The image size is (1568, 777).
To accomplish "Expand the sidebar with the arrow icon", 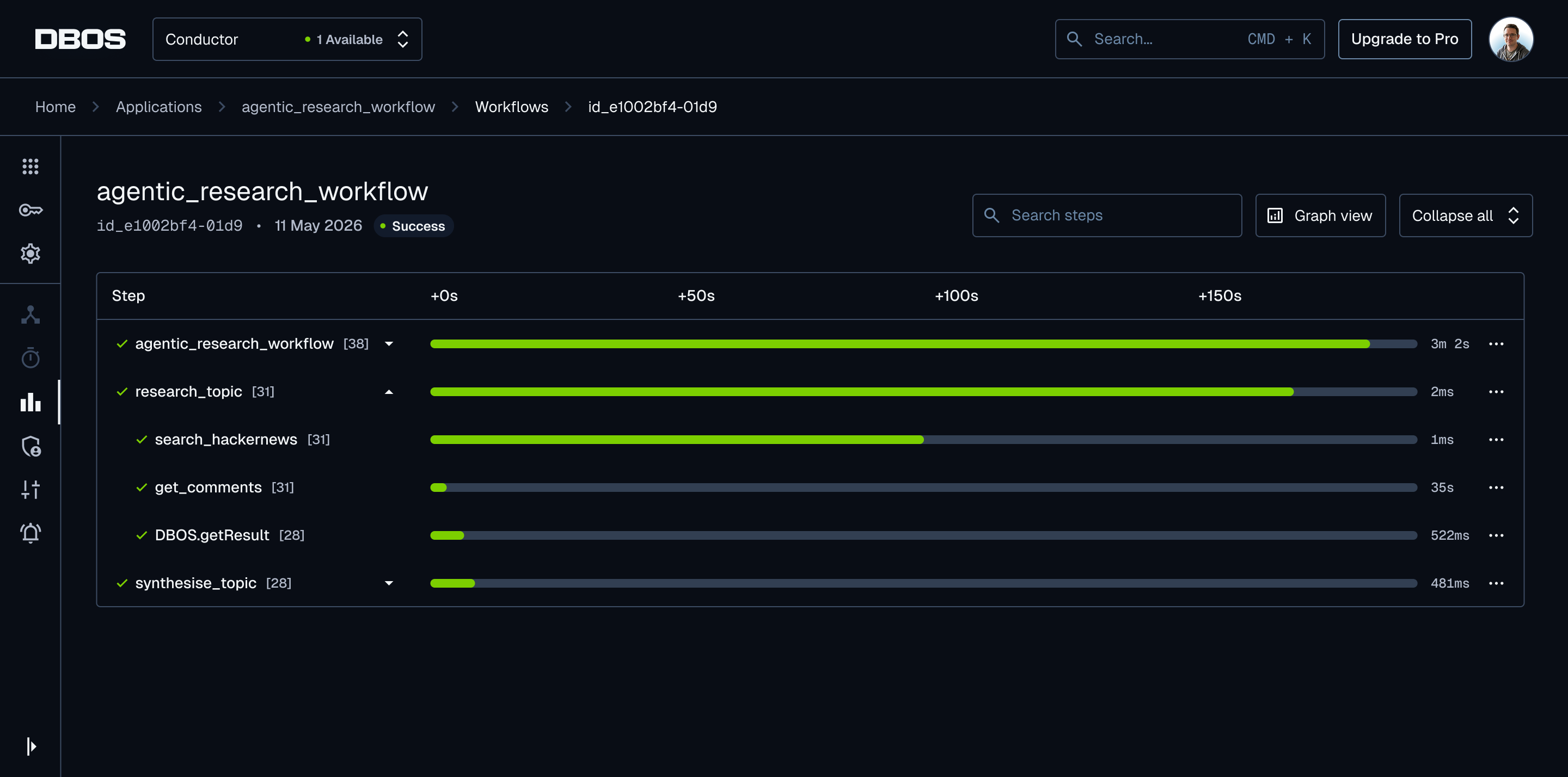I will (x=32, y=746).
